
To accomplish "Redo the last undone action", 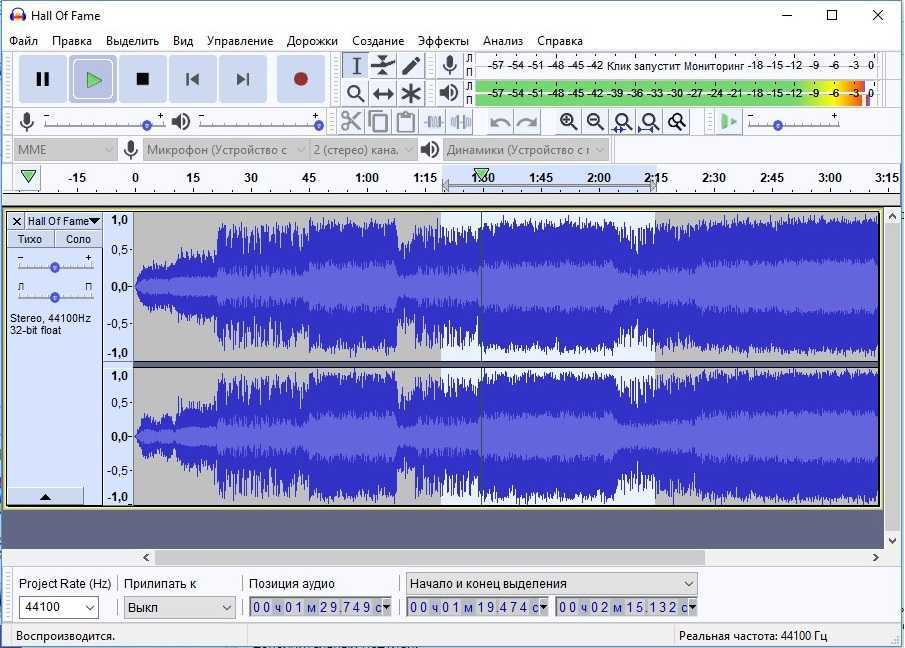I will point(526,122).
